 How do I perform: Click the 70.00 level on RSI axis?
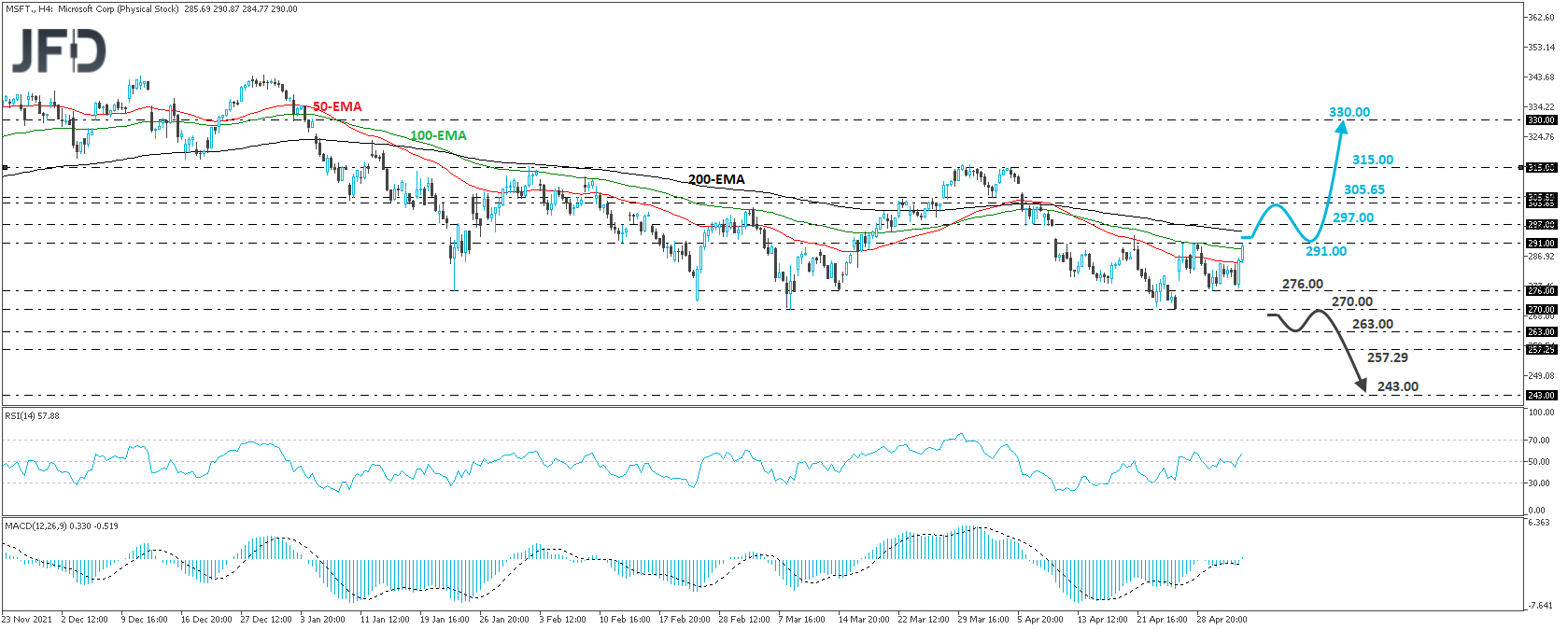1538,440
